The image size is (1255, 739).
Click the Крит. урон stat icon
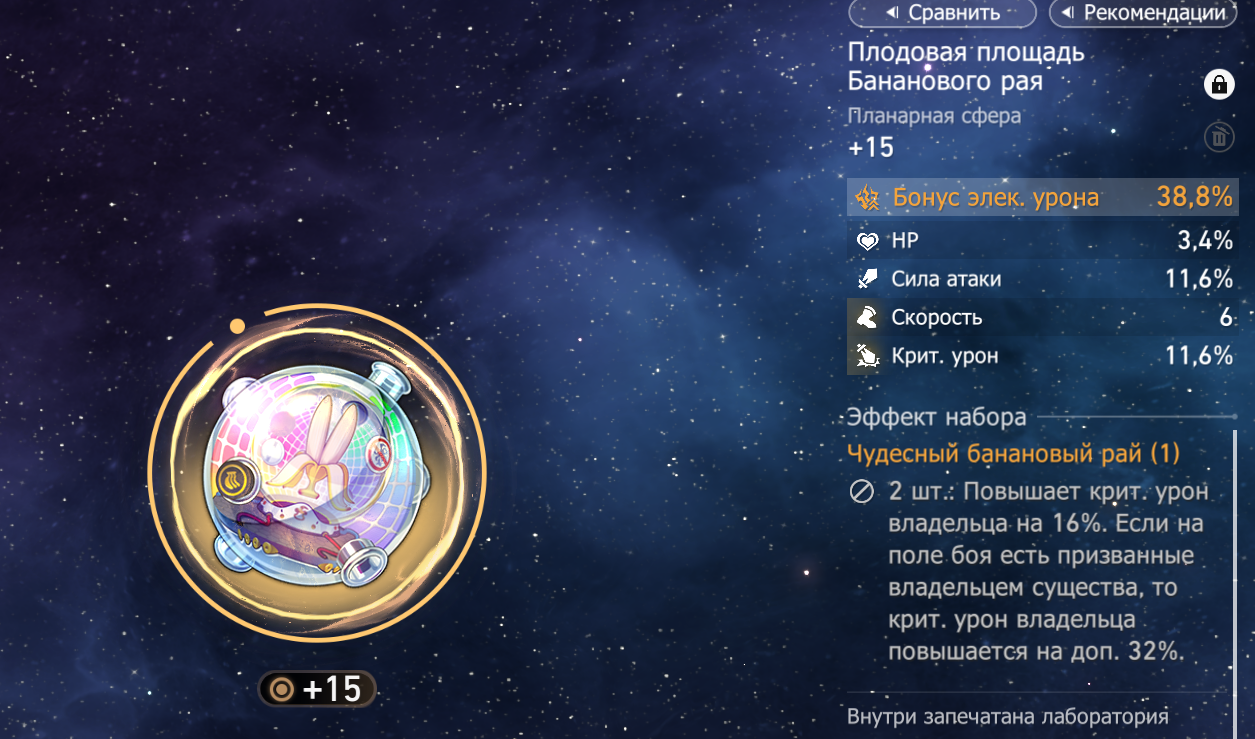(x=867, y=355)
